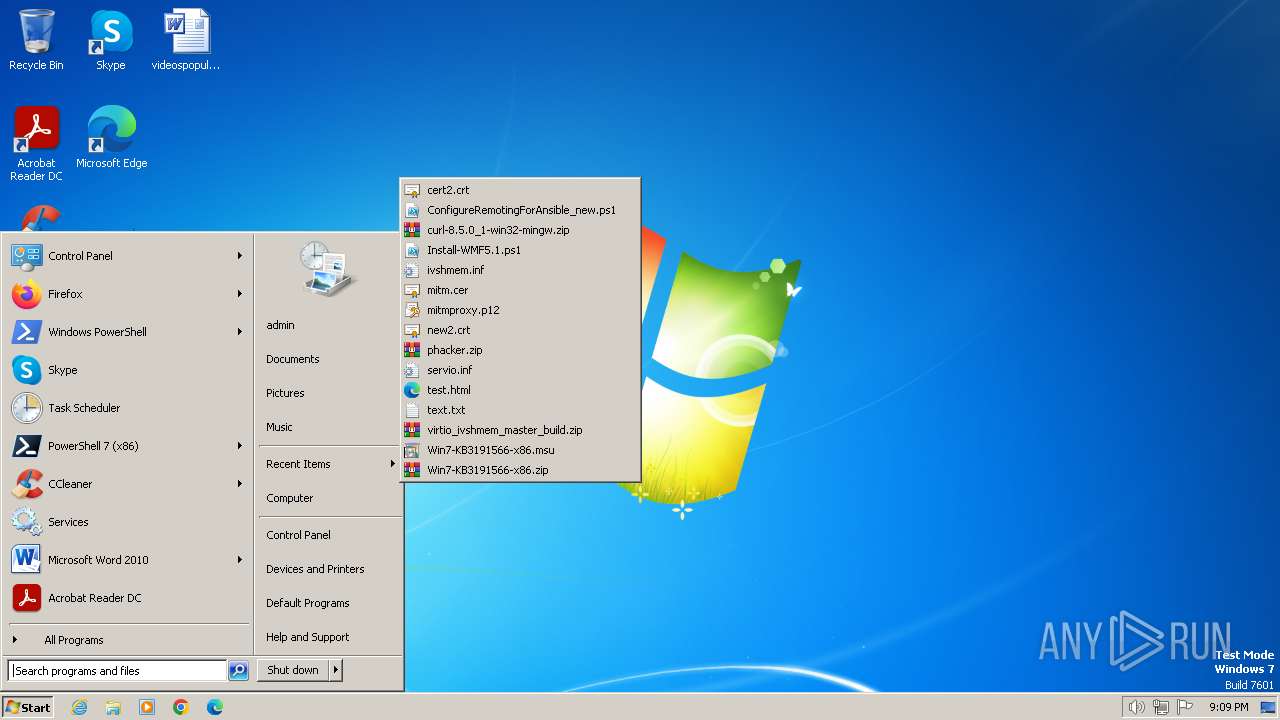Expand Microsoft Word 2010 jump list arrow
Screen dimensions: 1280x720
pyautogui.click(x=240, y=560)
